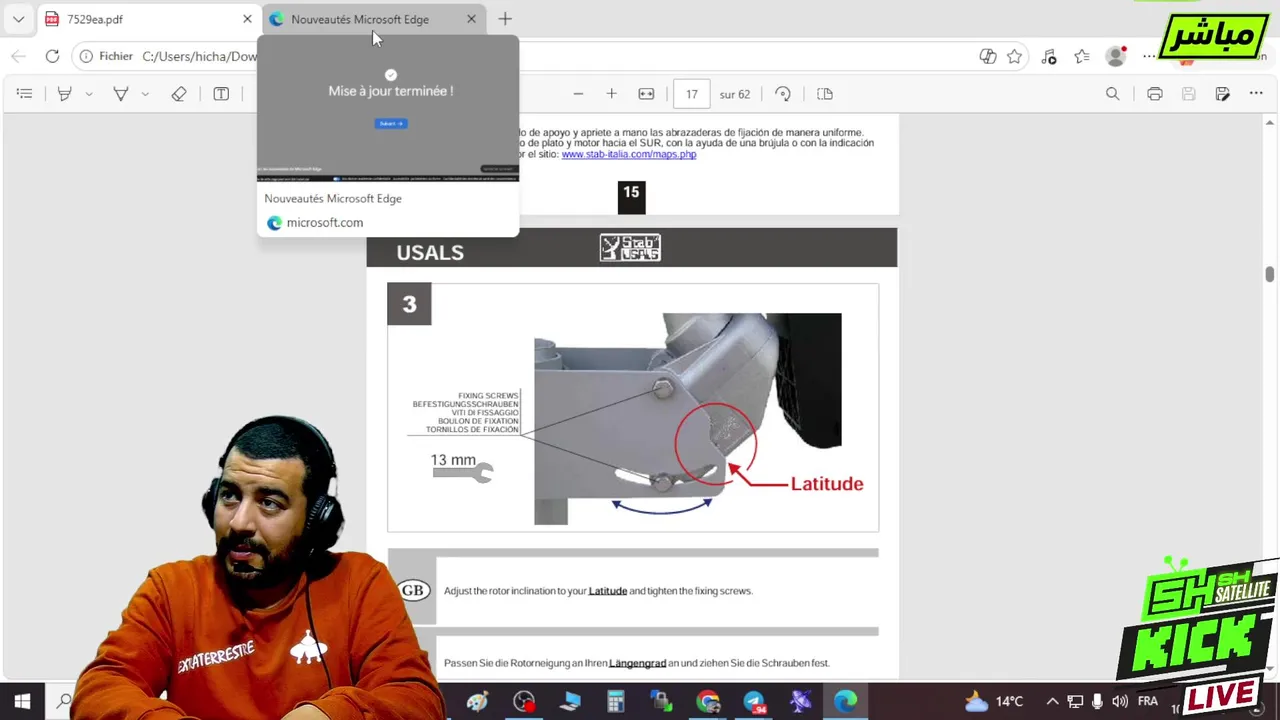Save the PDF document
1280x720 pixels.
click(1189, 94)
